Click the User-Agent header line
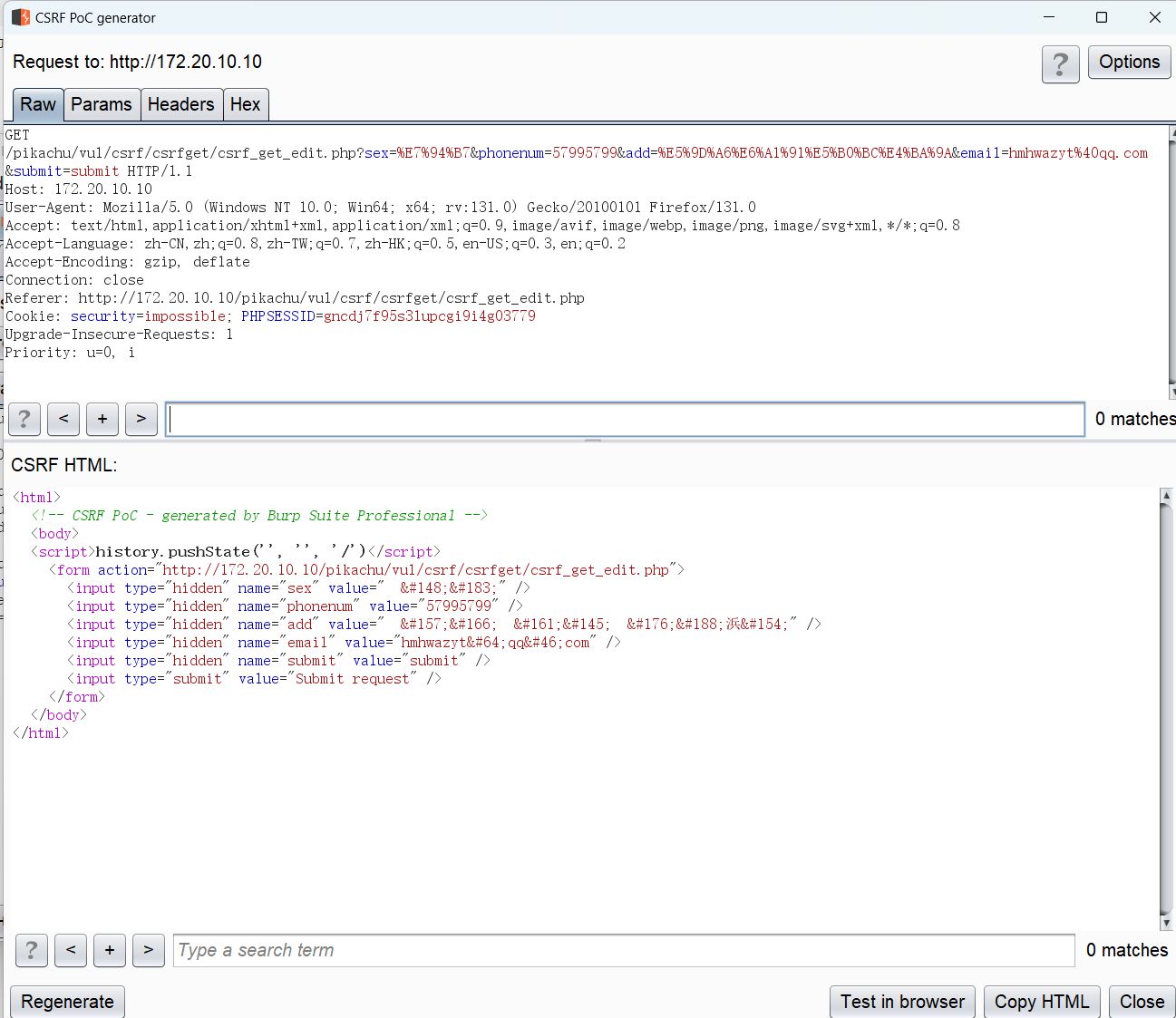The image size is (1176, 1018). 381,208
